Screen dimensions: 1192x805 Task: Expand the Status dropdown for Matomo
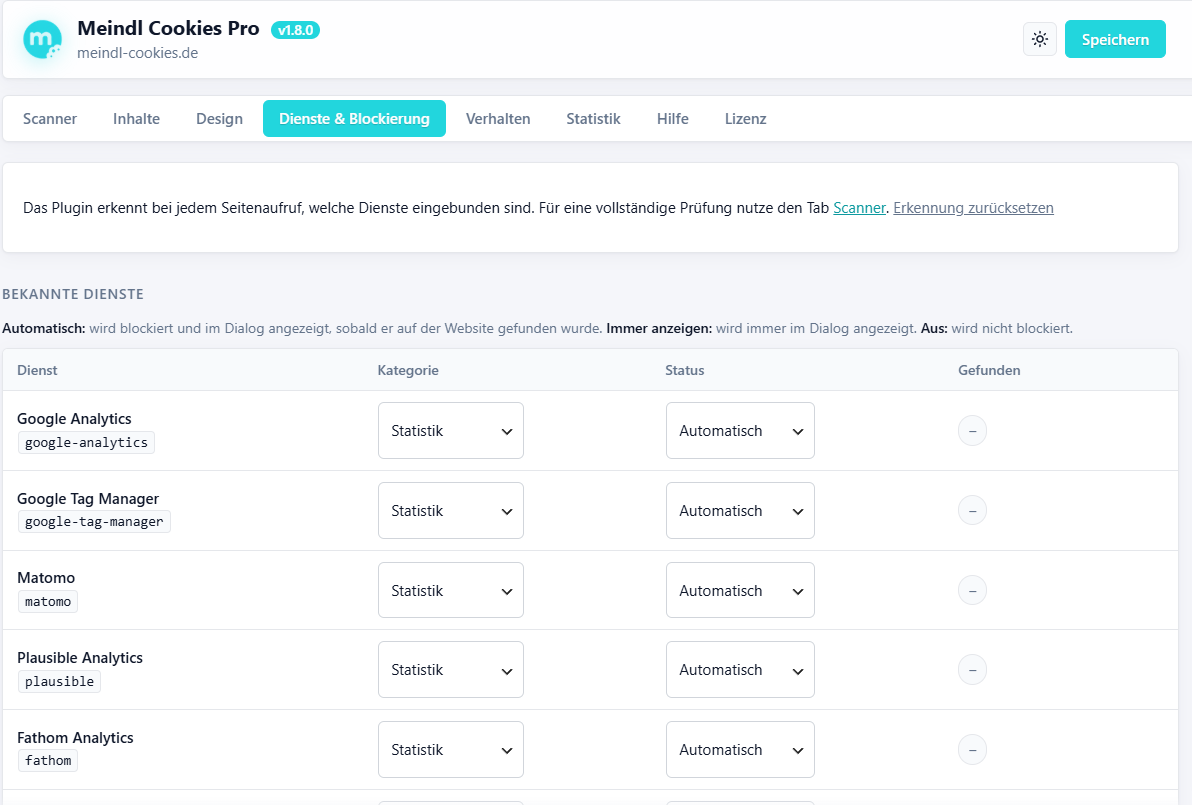[740, 591]
